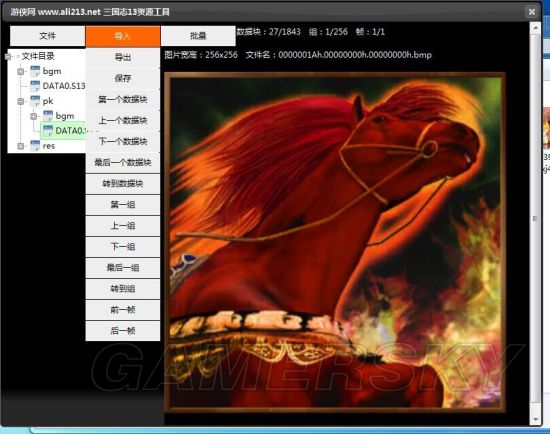This screenshot has width=550, height=434.
Task: Click scrollbar down arrow at right
Action: (x=535, y=419)
